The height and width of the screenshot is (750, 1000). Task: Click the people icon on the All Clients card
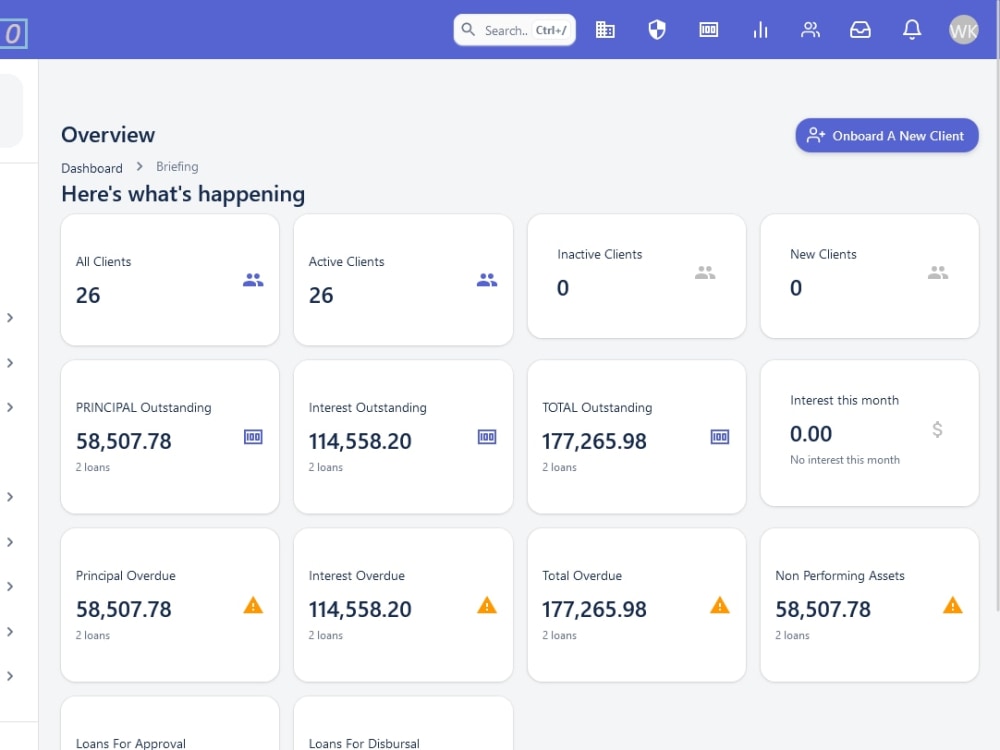pos(252,280)
